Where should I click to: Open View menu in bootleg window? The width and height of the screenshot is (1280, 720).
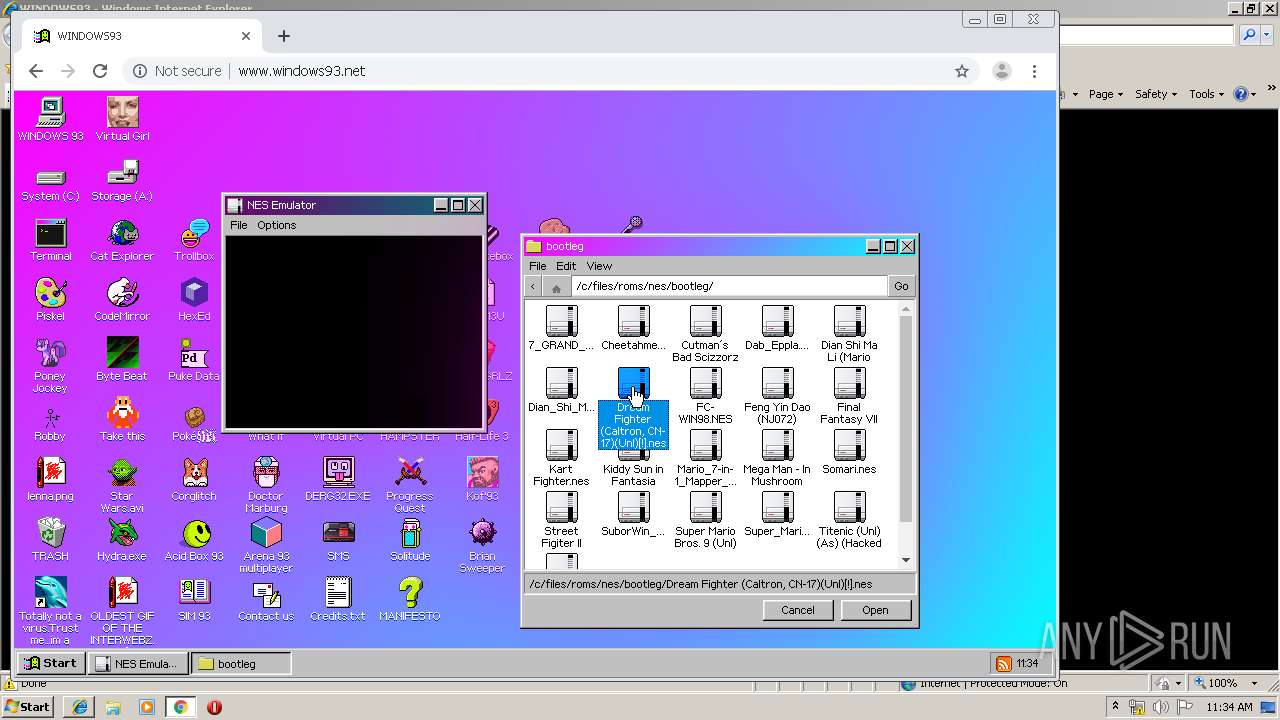(x=599, y=266)
